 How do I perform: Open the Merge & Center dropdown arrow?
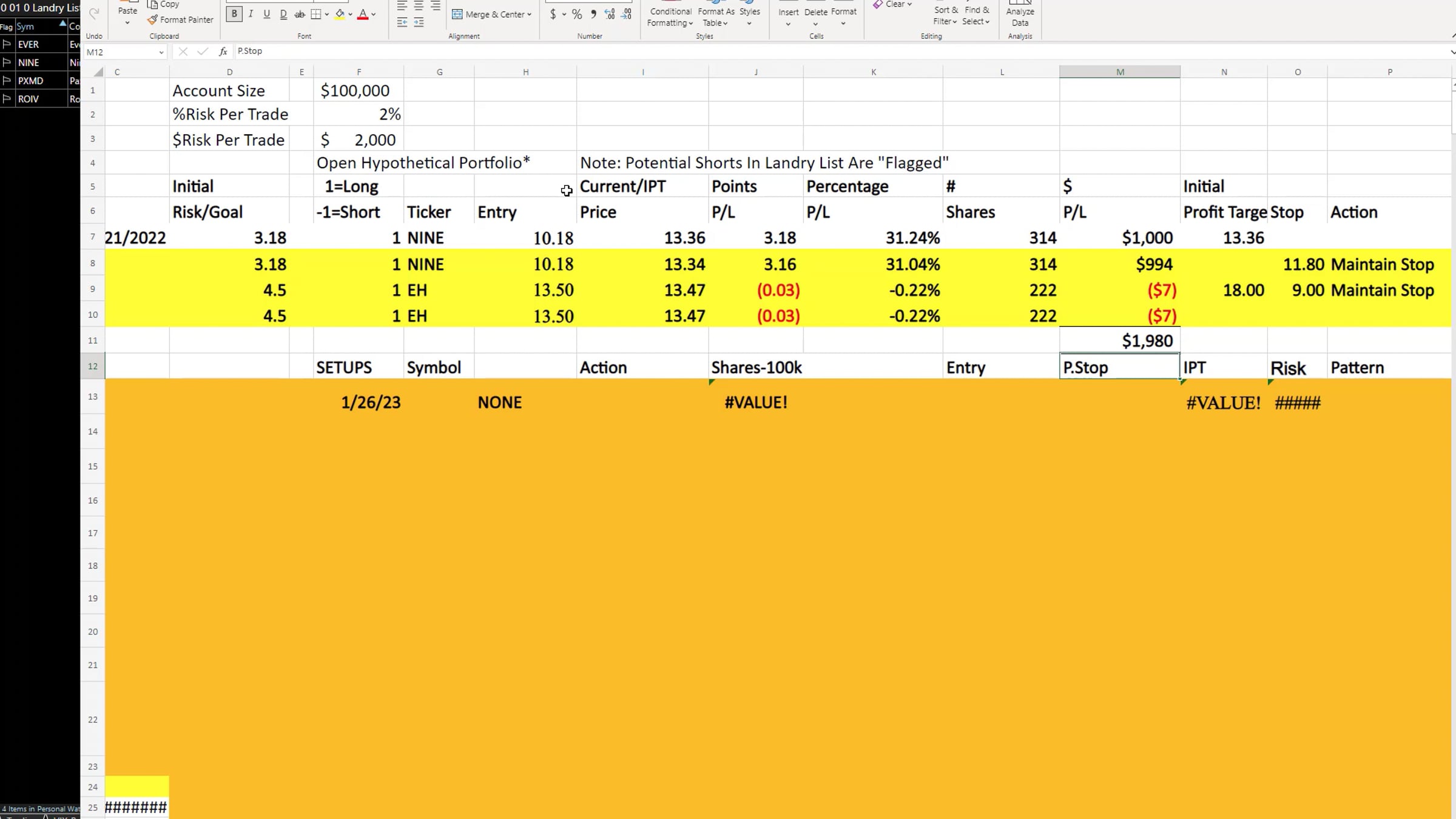click(x=530, y=15)
